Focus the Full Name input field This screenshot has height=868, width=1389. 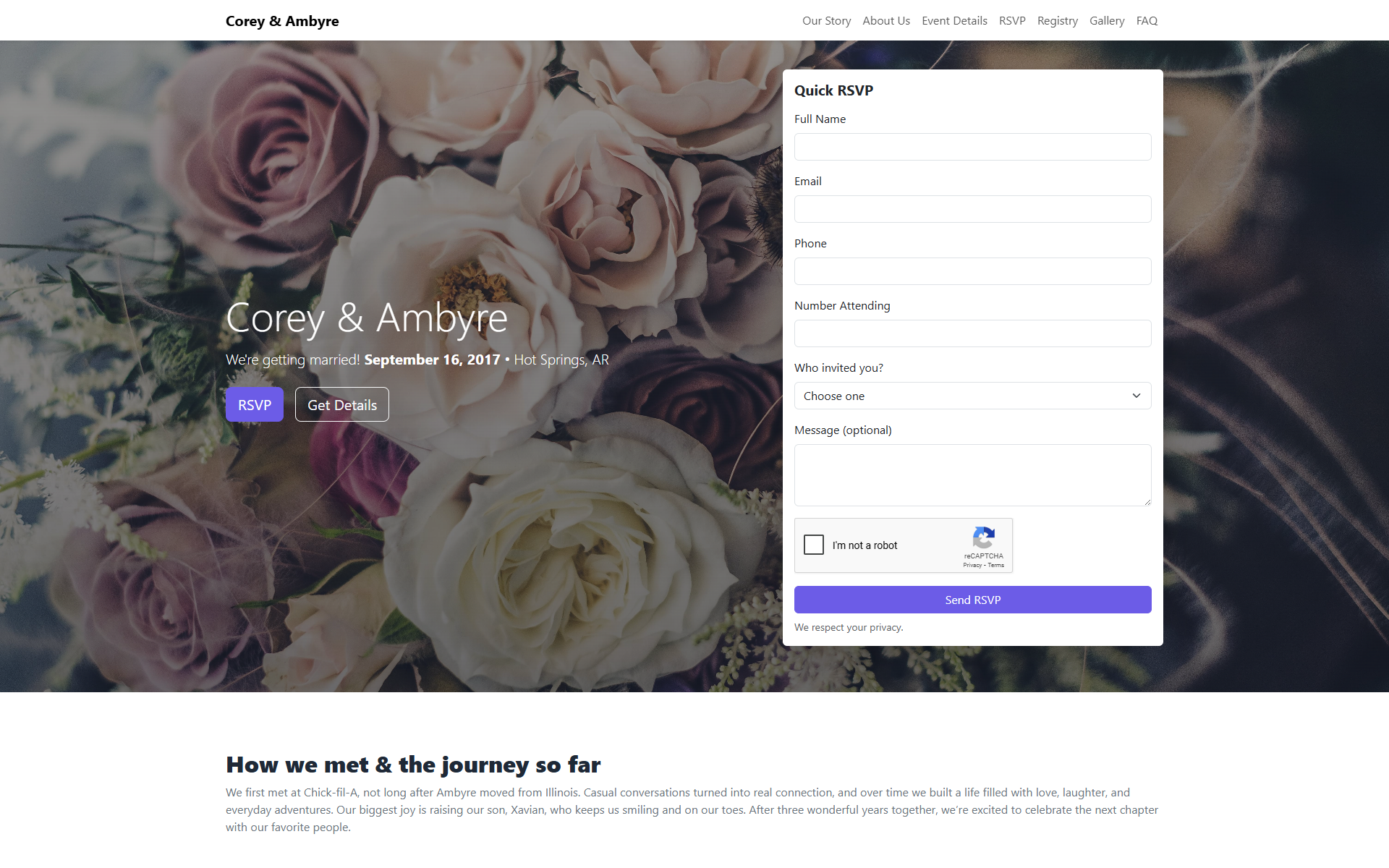972,147
